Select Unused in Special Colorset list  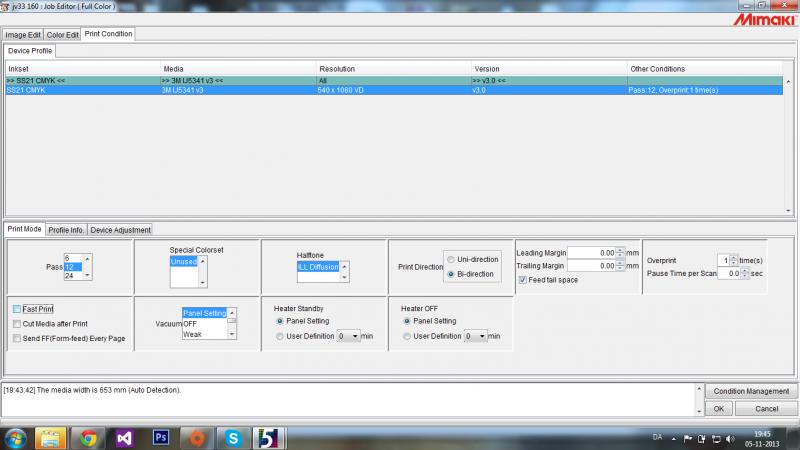[x=184, y=262]
